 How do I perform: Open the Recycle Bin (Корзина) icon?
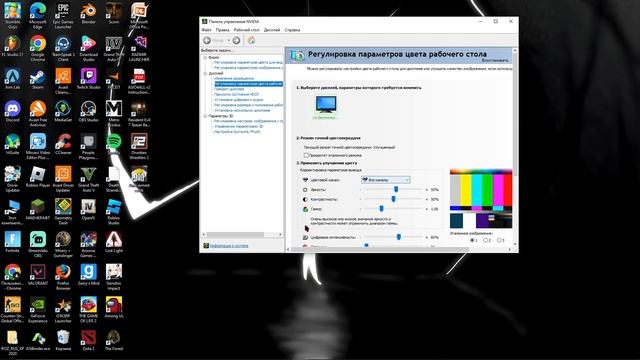point(63,340)
